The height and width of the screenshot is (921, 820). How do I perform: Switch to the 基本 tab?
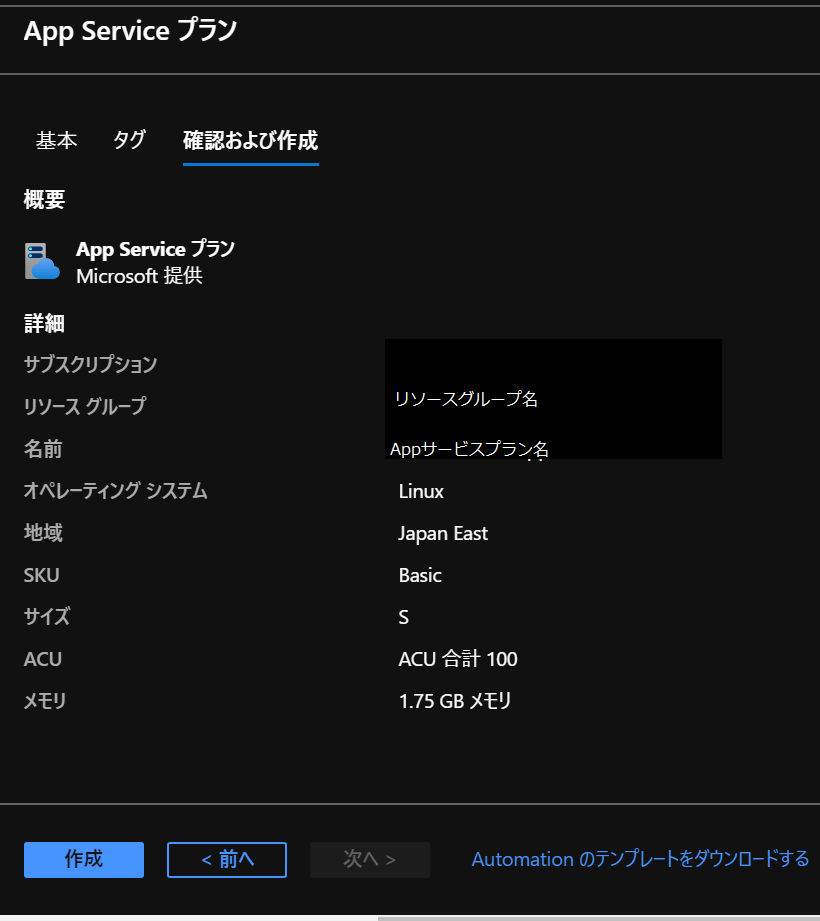56,140
